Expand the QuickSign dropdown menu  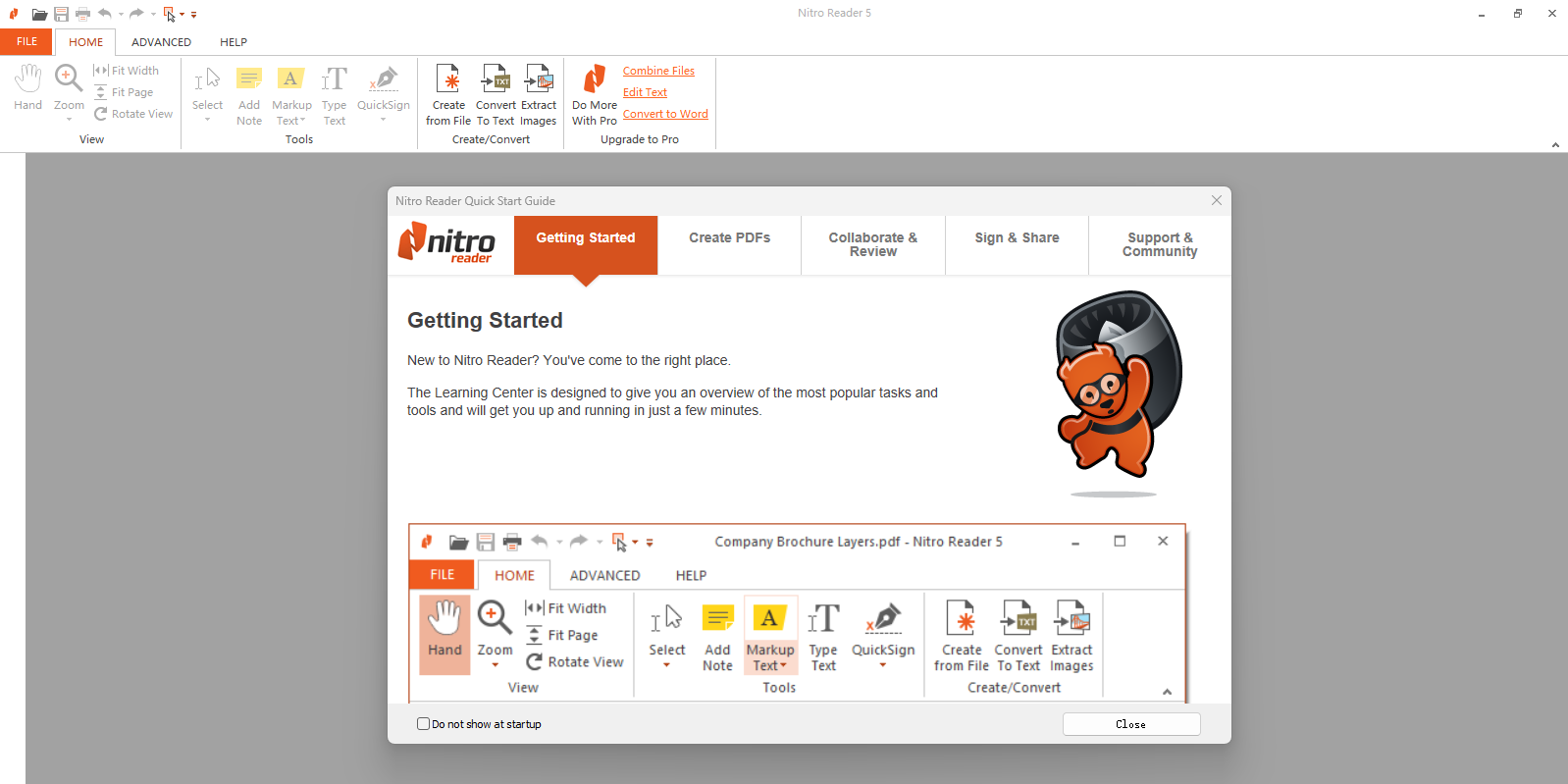383,120
